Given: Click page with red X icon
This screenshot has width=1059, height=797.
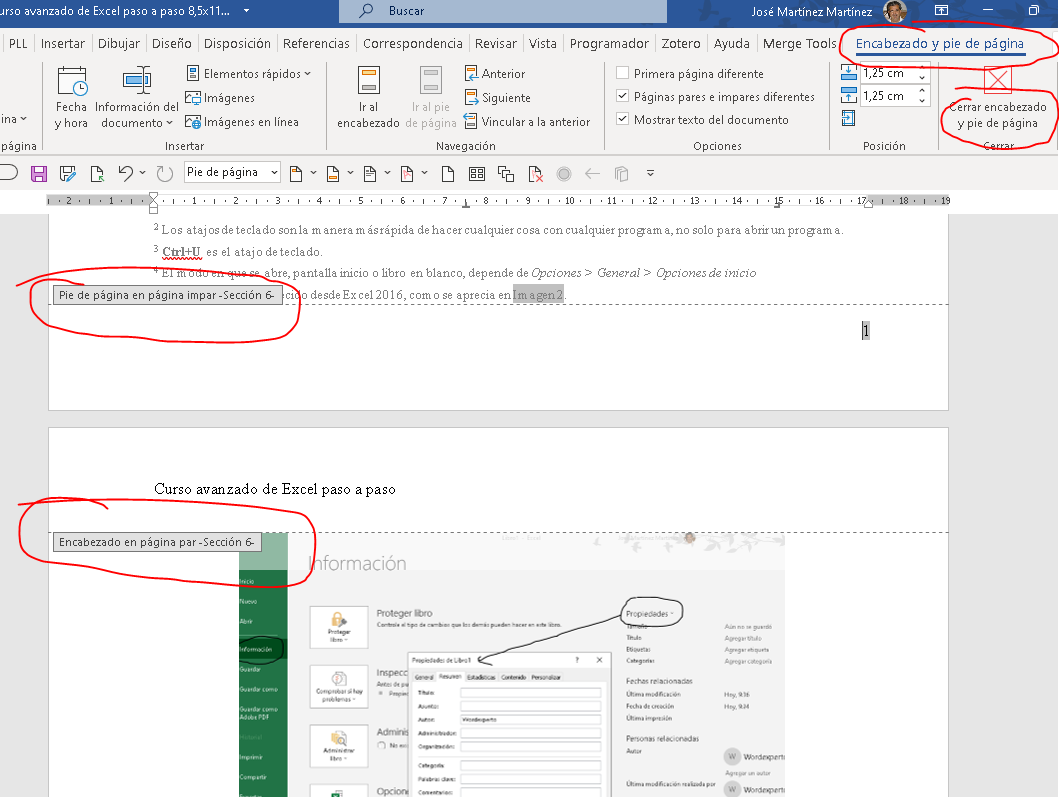Looking at the screenshot, I should (x=535, y=174).
